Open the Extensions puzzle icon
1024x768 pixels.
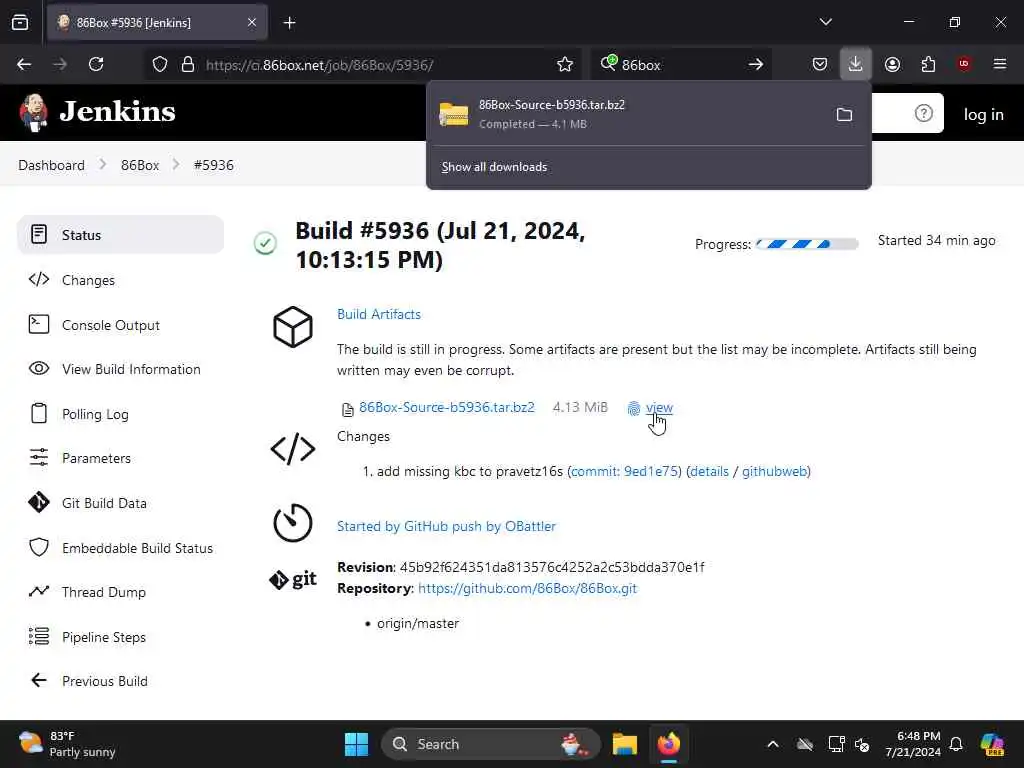click(x=928, y=64)
